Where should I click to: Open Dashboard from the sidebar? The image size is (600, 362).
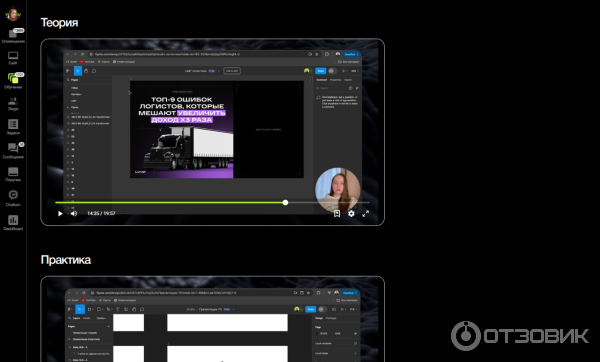pyautogui.click(x=13, y=222)
